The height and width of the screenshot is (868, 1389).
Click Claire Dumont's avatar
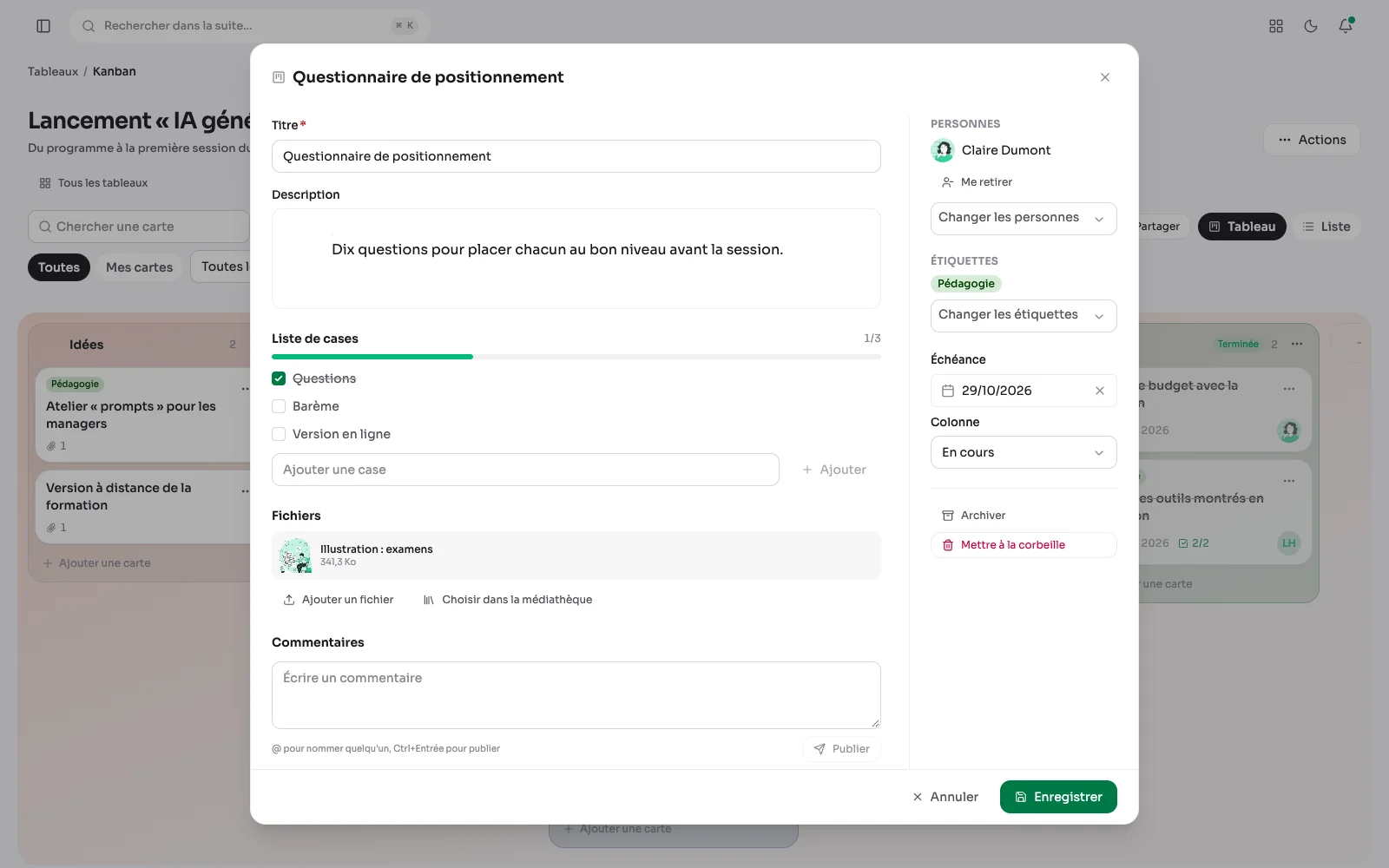pos(943,150)
